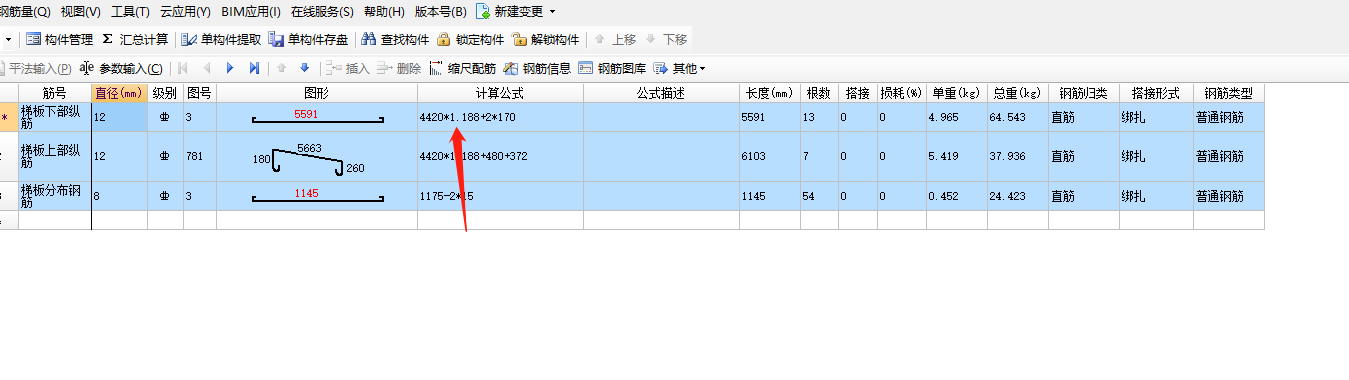Select the 梯板分布钢筋 row name
Image resolution: width=1349 pixels, height=380 pixels.
pos(55,196)
